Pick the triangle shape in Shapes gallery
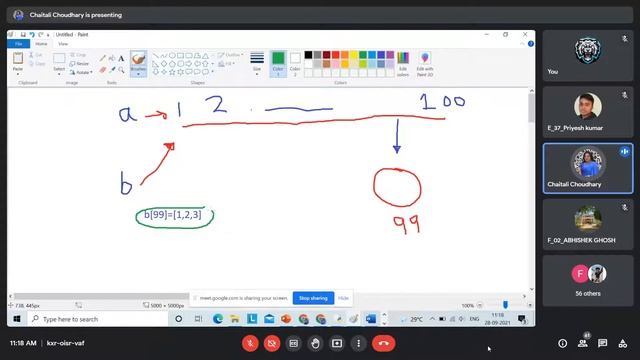640x360 pixels. point(205,56)
